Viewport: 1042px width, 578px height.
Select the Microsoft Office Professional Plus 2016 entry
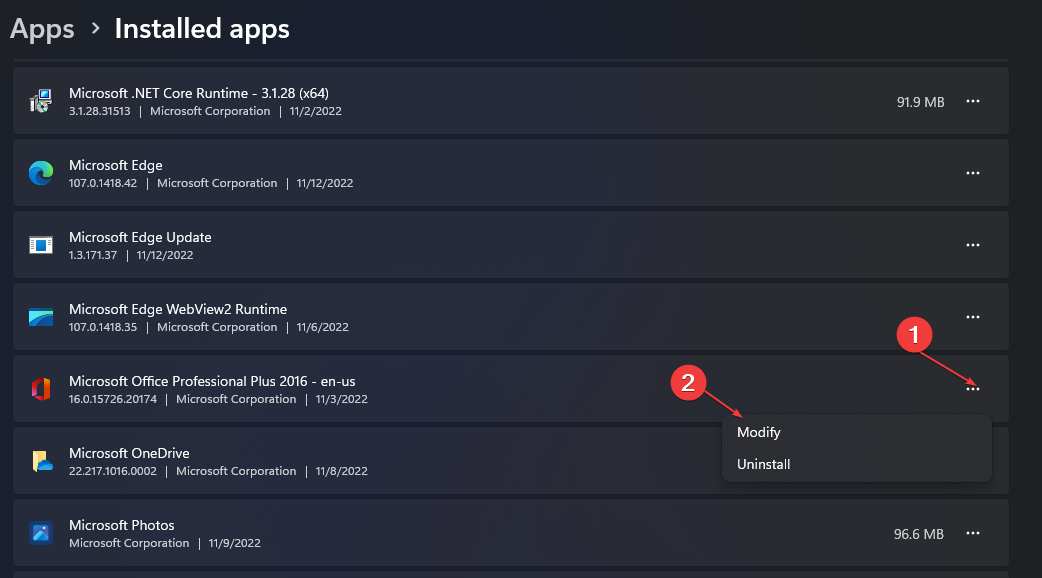[510, 389]
